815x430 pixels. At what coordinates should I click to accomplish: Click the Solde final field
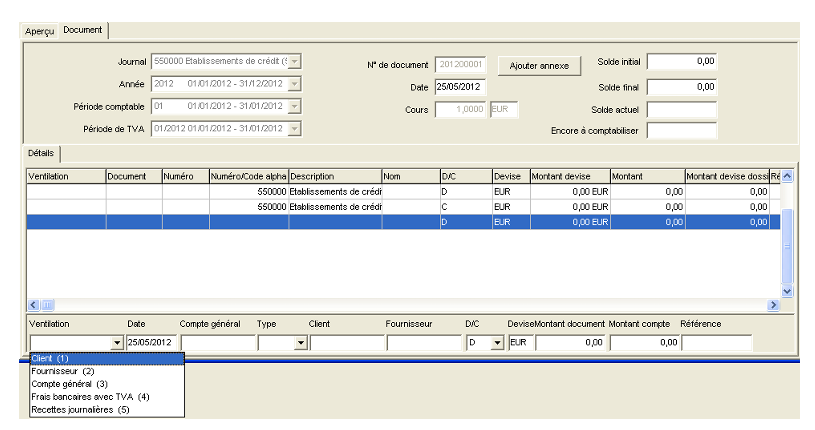point(682,87)
